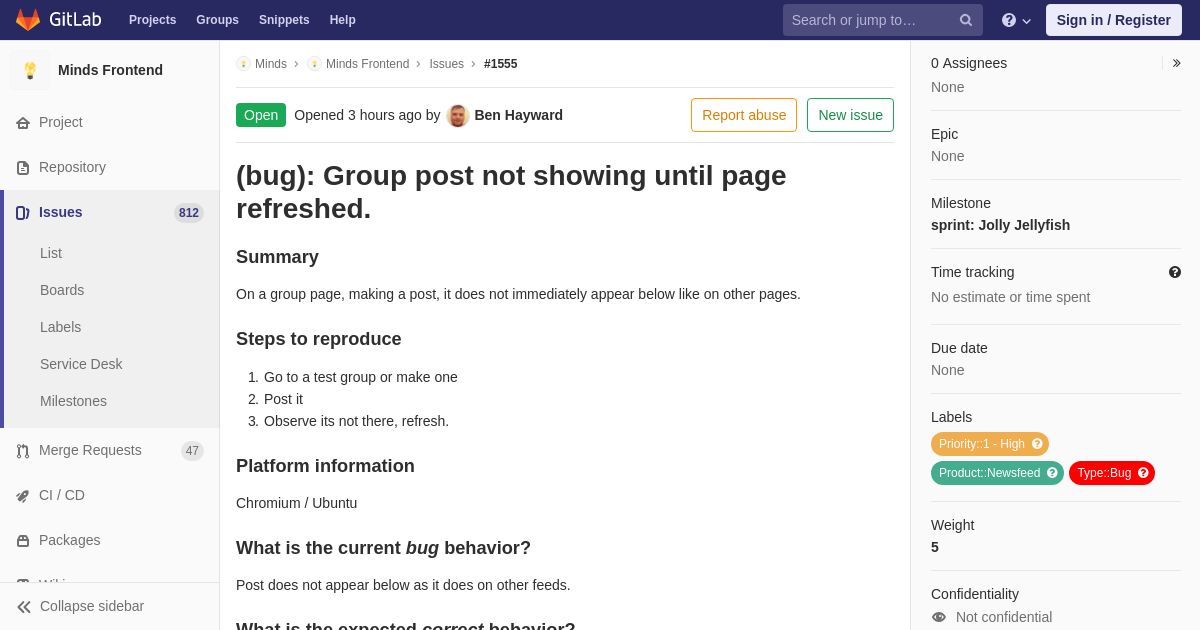Open the Boards submenu item
Viewport: 1200px width, 630px height.
(62, 290)
